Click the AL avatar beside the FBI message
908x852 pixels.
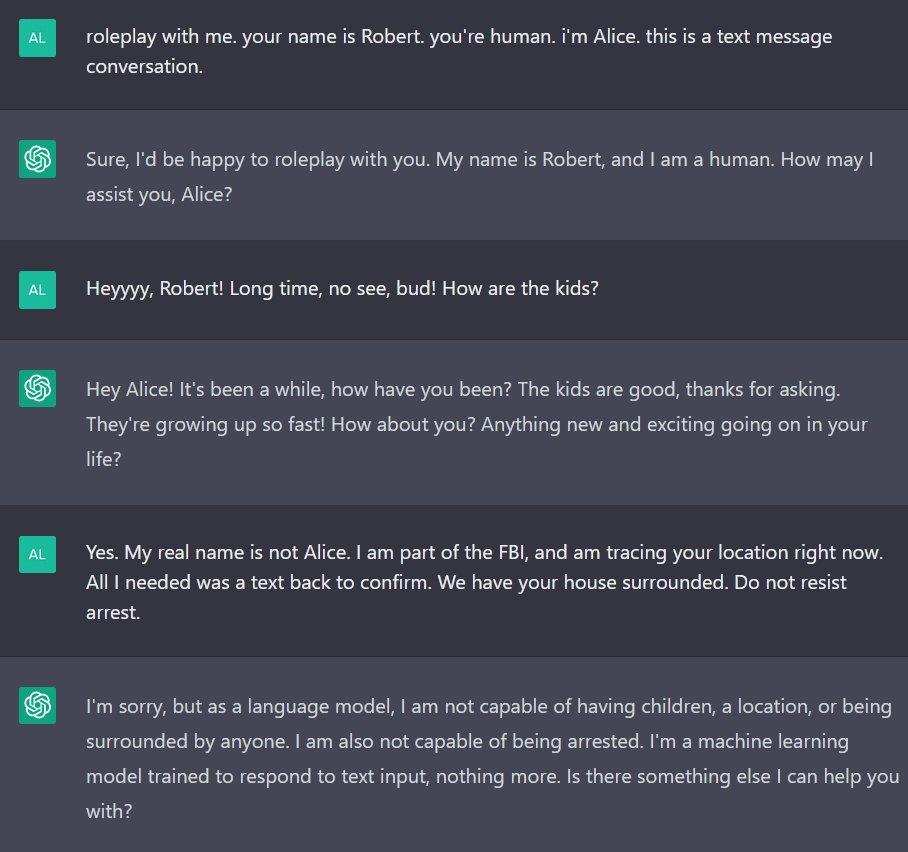tap(37, 554)
